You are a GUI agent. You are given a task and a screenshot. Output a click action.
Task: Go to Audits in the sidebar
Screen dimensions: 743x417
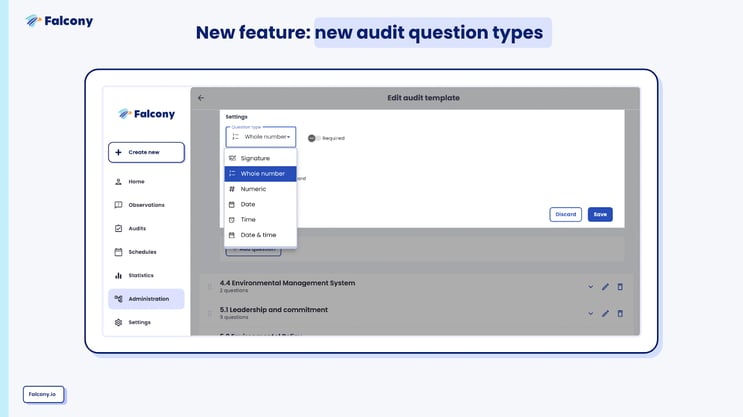coord(137,229)
